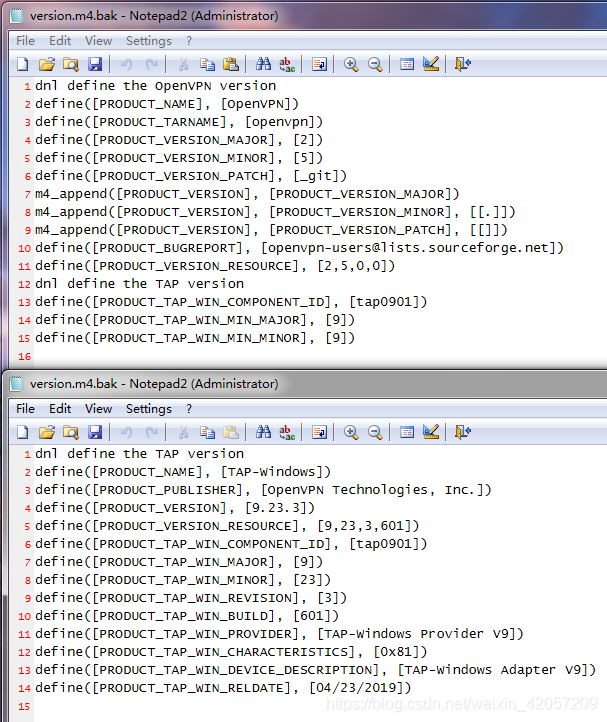Click the lower window title bar text
The image size is (607, 722).
(x=154, y=384)
